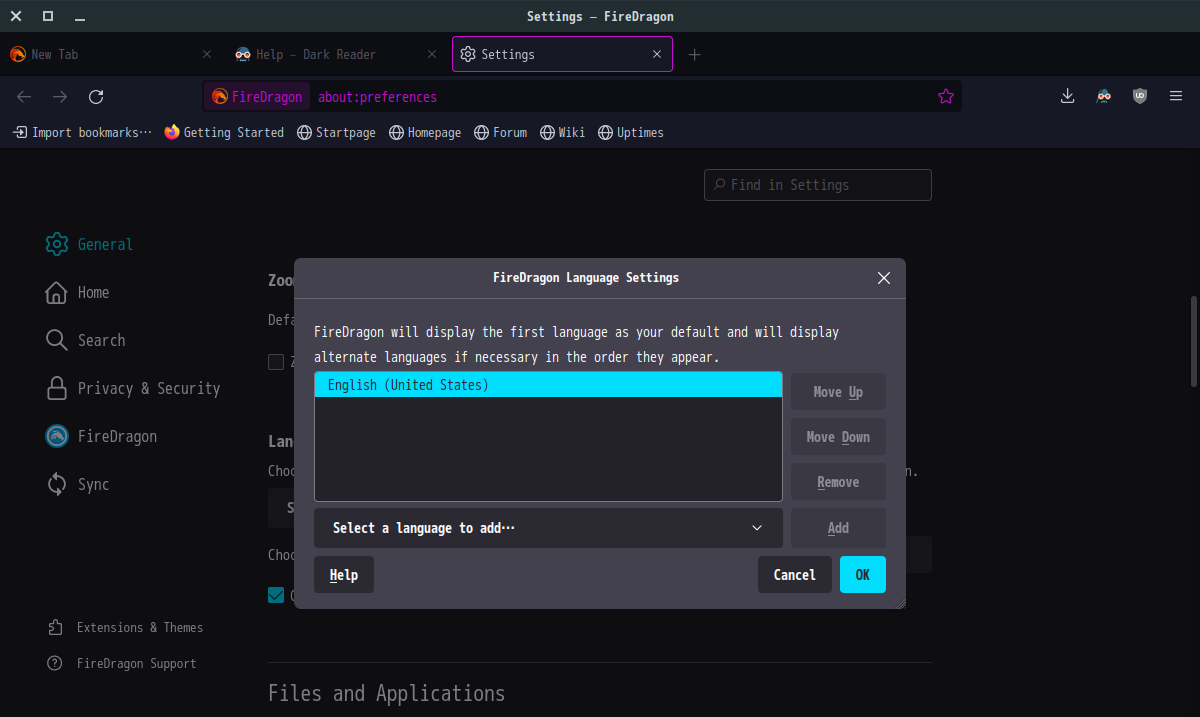Open Sync settings category
The width and height of the screenshot is (1200, 717).
78,484
